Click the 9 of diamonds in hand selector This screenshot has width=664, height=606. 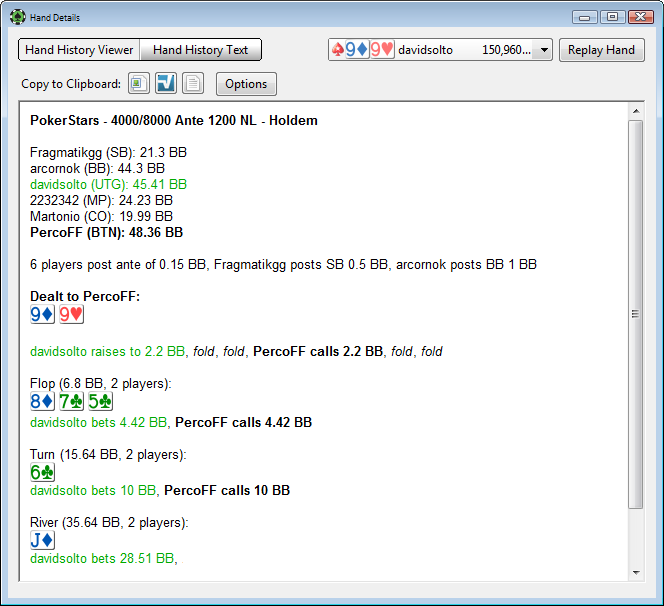click(x=357, y=50)
